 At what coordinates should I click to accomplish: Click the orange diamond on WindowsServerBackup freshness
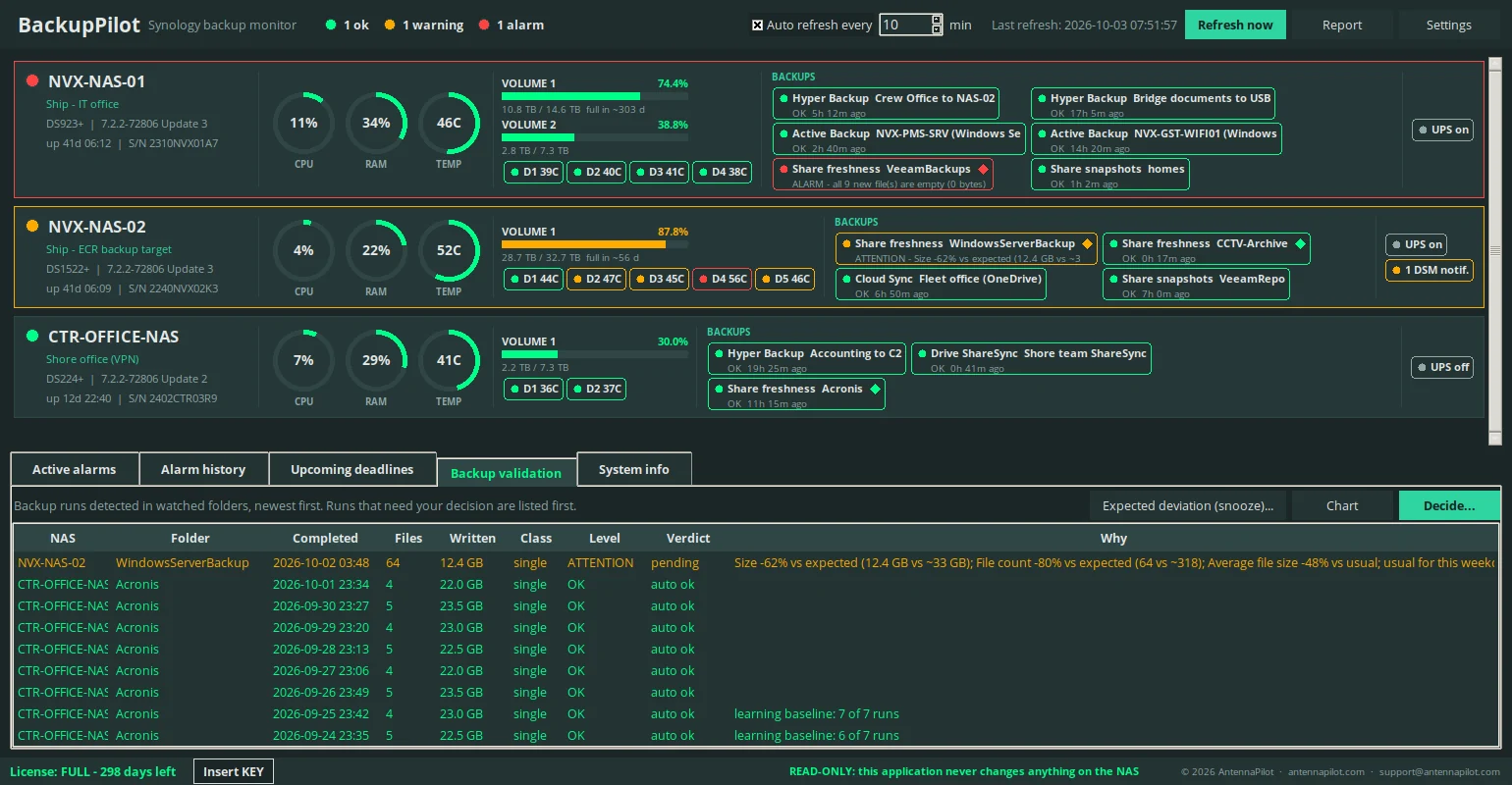1087,243
